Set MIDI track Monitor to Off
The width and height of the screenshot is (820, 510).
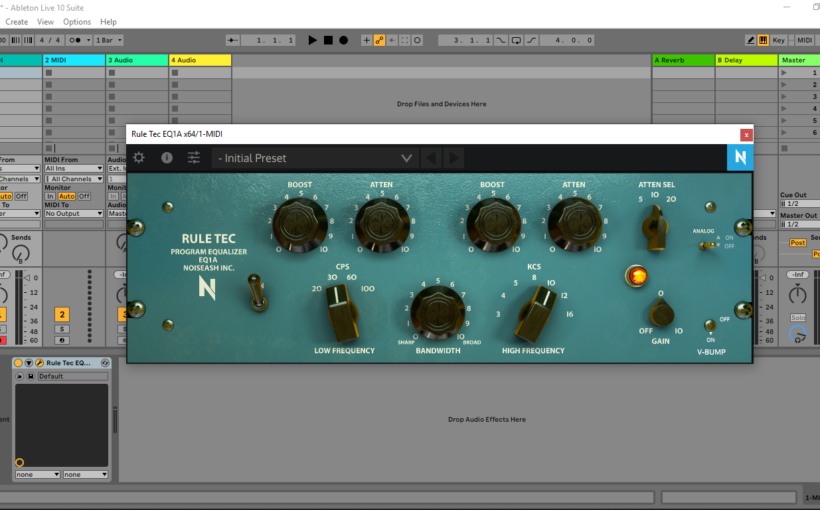pyautogui.click(x=84, y=196)
